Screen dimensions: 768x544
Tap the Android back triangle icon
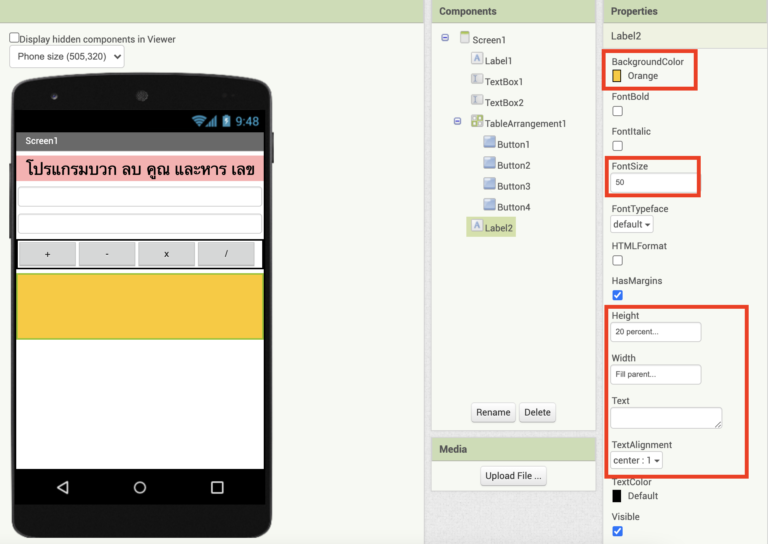coord(63,487)
